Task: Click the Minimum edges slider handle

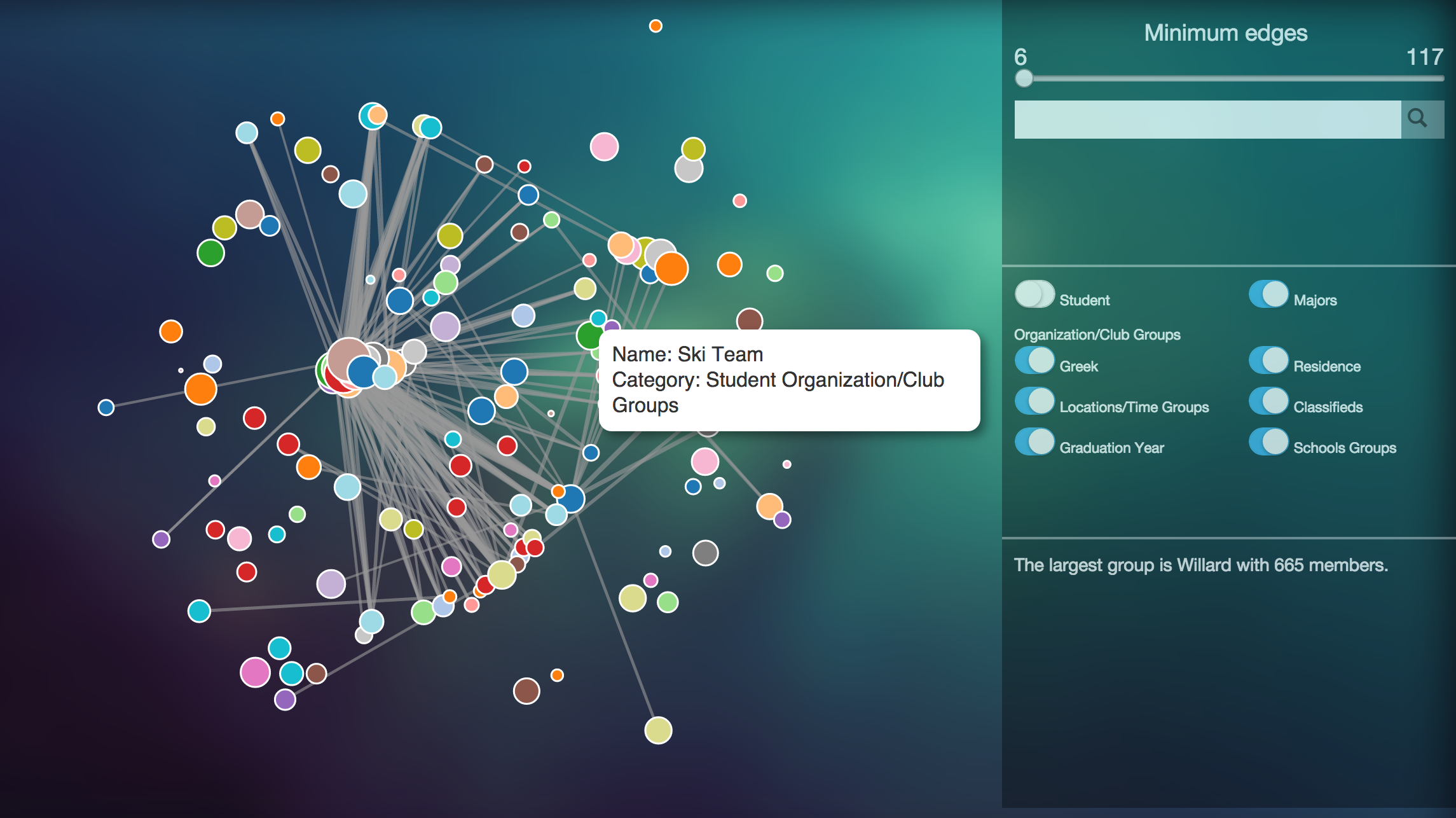Action: point(1024,78)
